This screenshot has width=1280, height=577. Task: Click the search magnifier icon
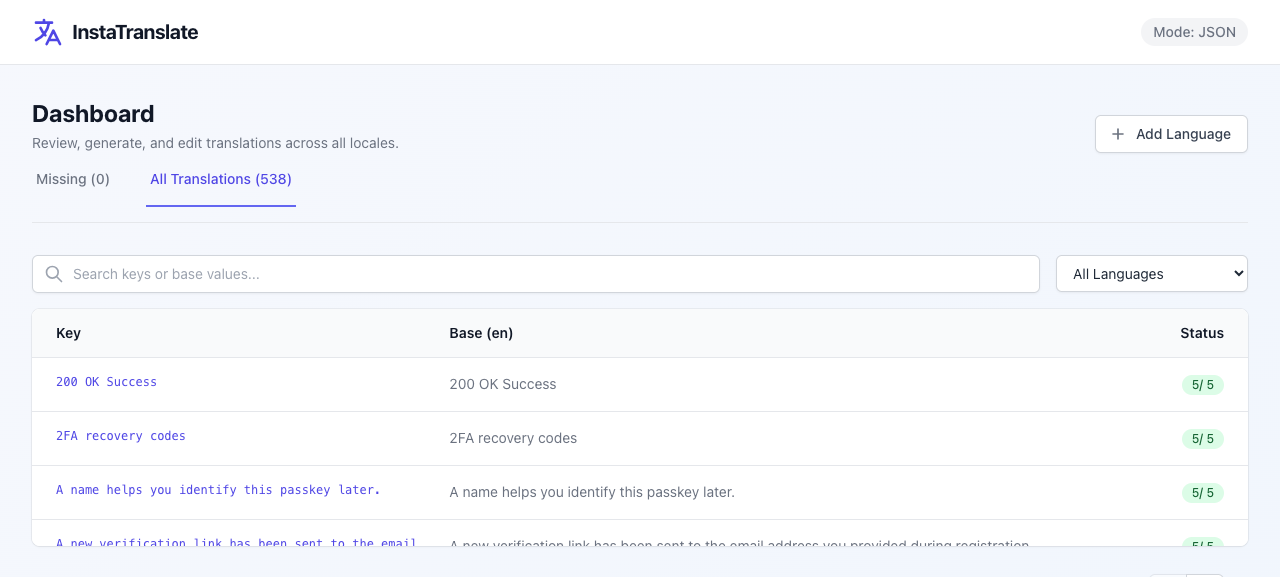click(54, 274)
